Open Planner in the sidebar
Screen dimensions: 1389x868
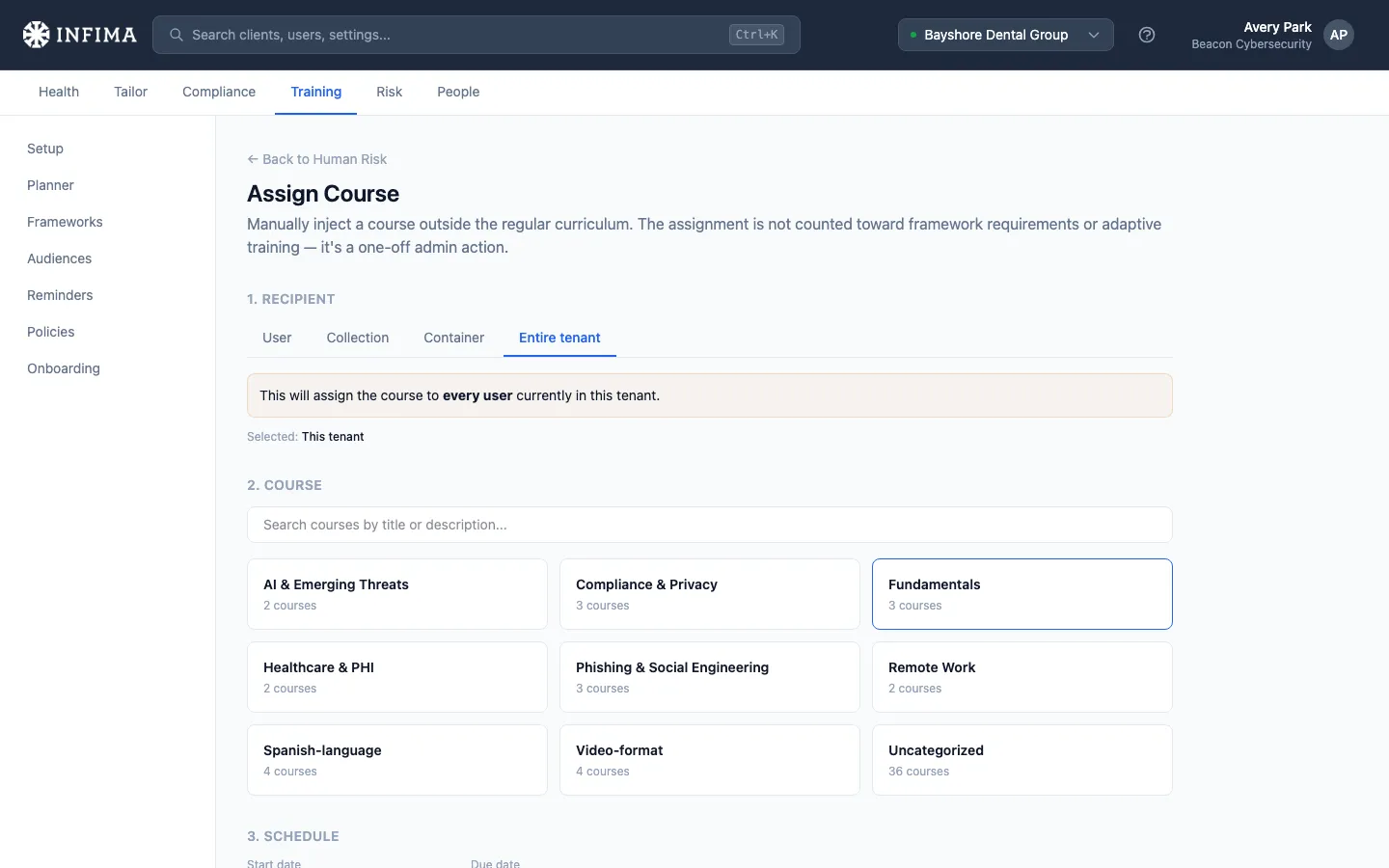(50, 185)
